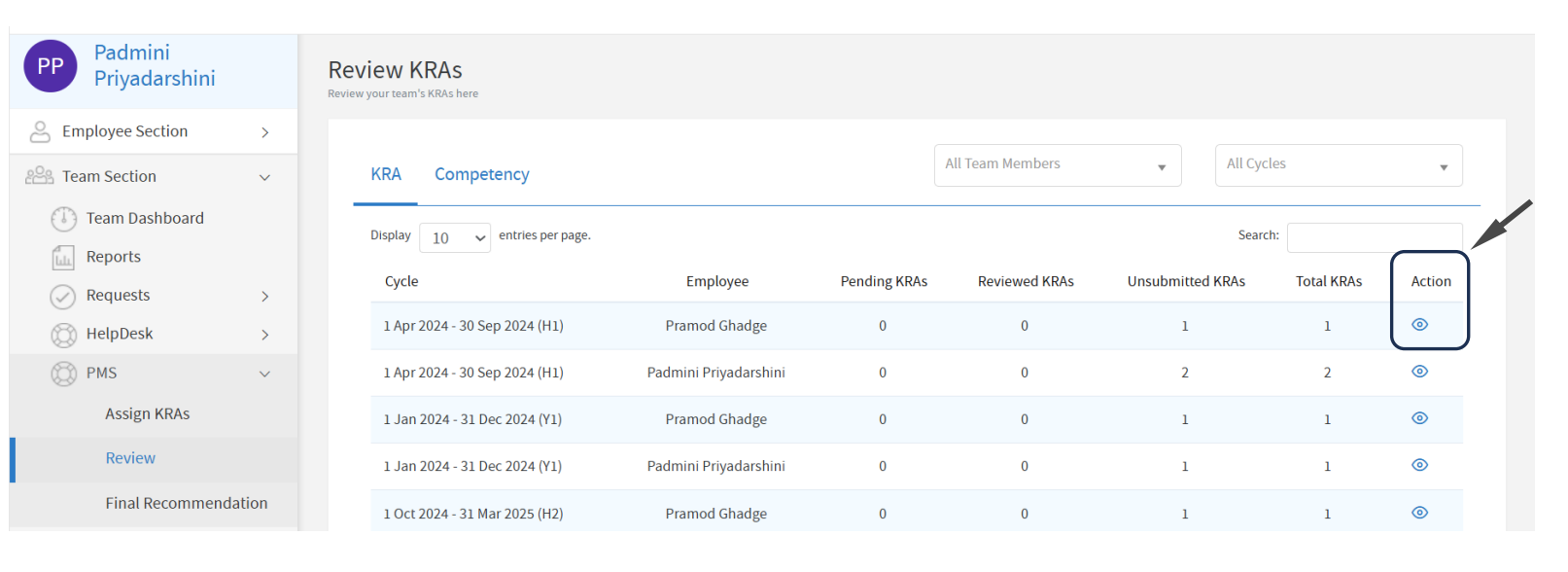The image size is (1568, 572).
Task: Click the Employee Section person icon
Action: point(40,131)
